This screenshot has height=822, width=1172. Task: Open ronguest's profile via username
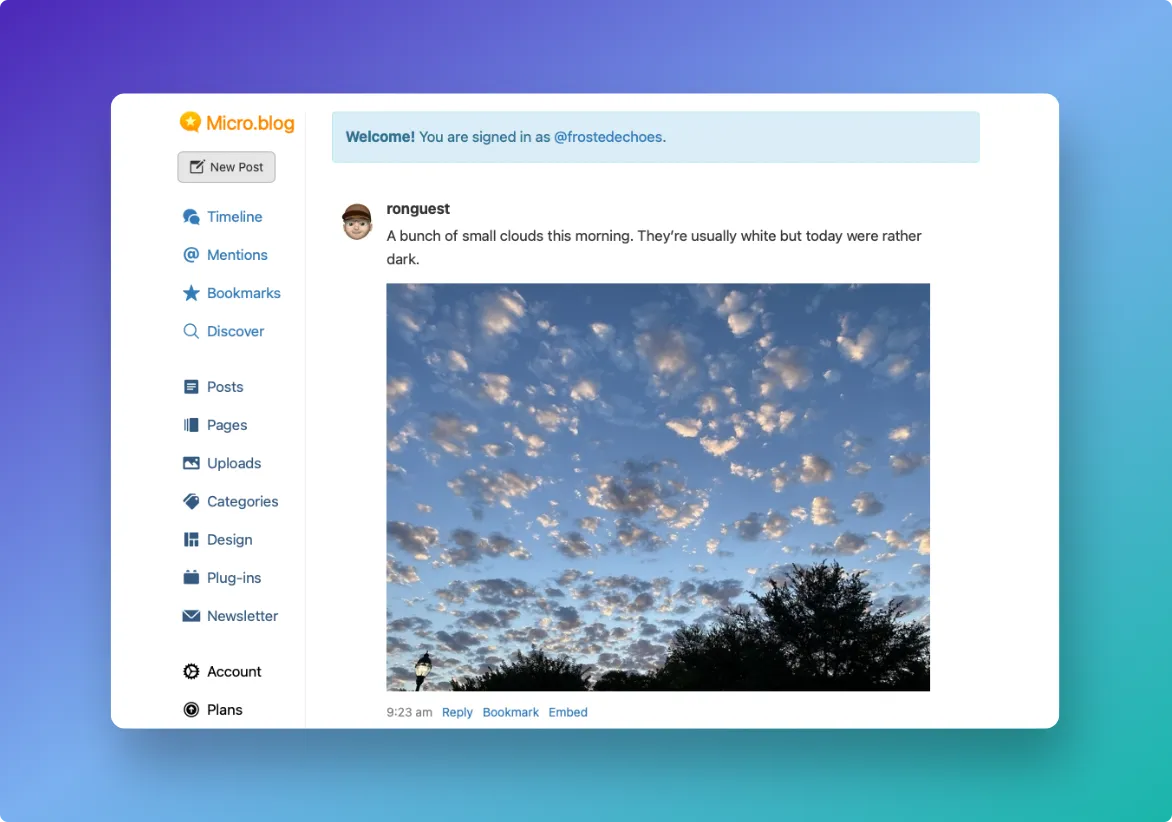pyautogui.click(x=418, y=209)
